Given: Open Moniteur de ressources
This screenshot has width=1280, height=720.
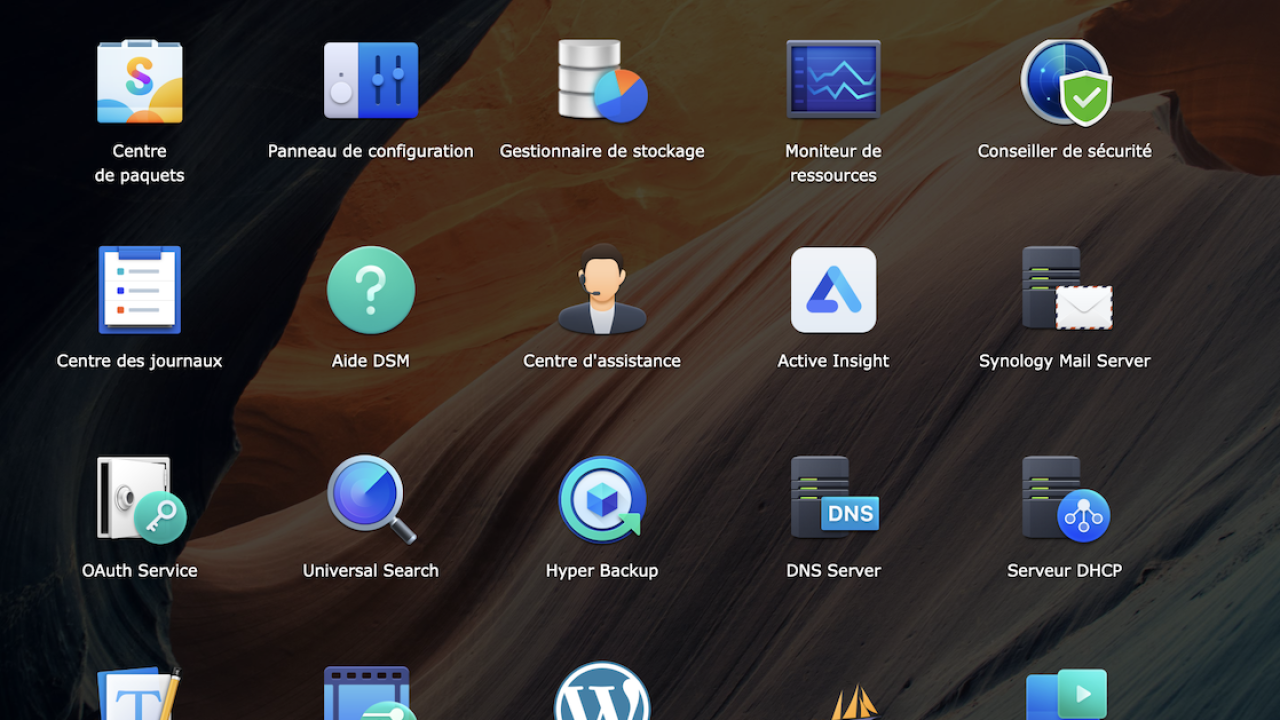Looking at the screenshot, I should click(833, 80).
